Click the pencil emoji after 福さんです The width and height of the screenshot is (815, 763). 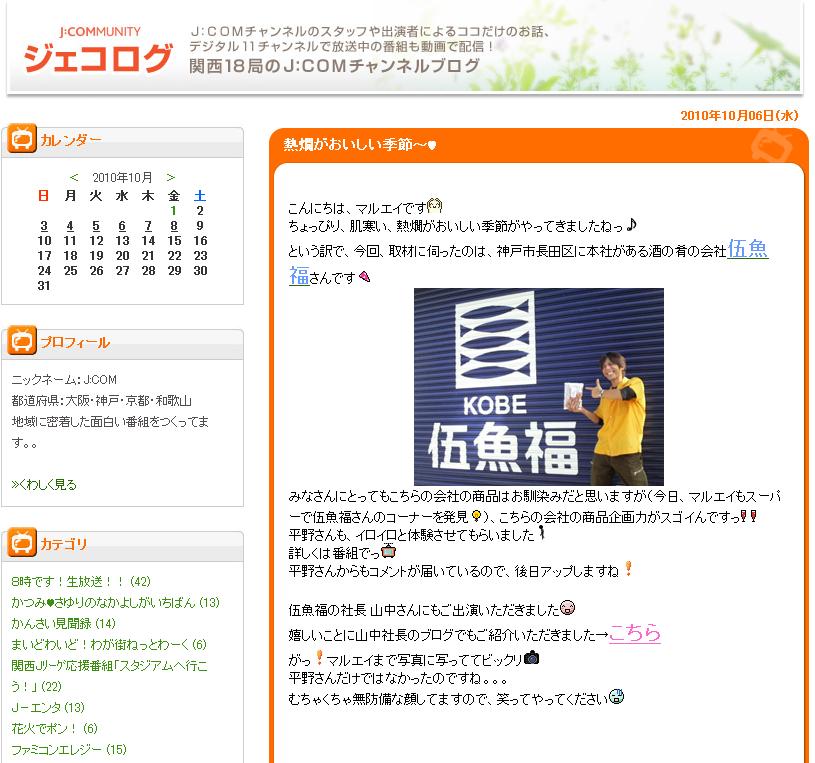(364, 277)
